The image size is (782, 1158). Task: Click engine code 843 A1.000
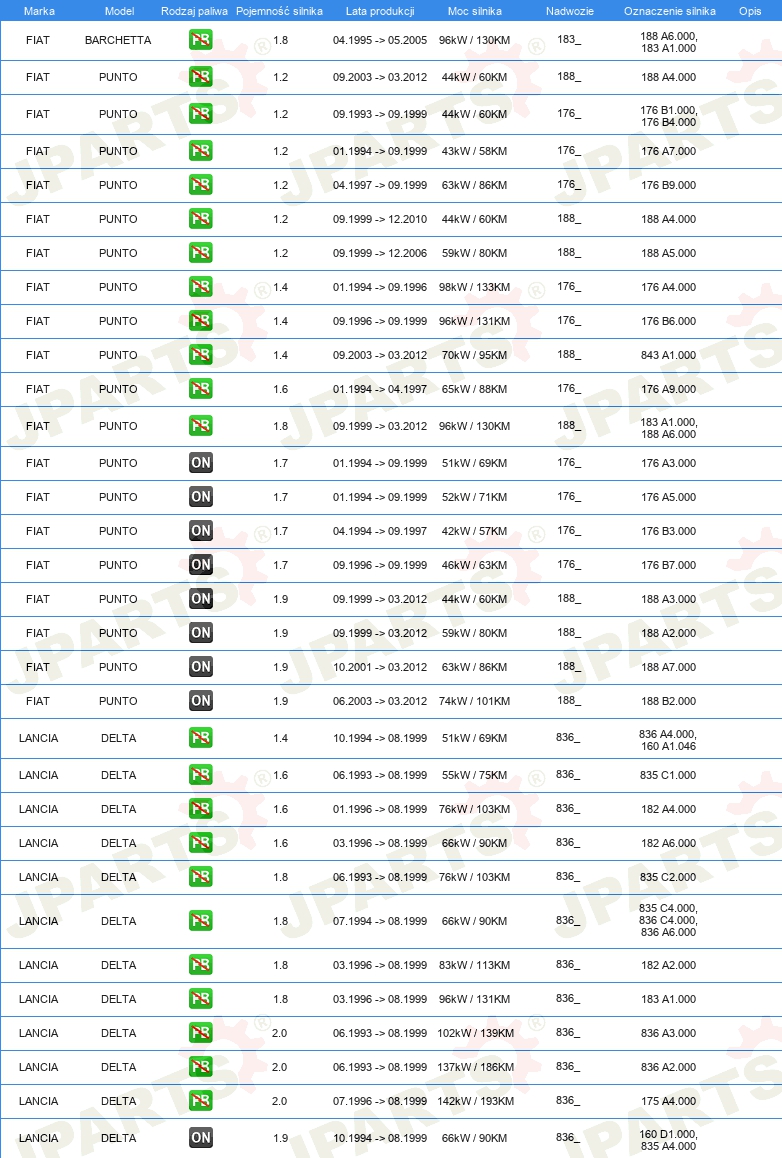[x=669, y=354]
